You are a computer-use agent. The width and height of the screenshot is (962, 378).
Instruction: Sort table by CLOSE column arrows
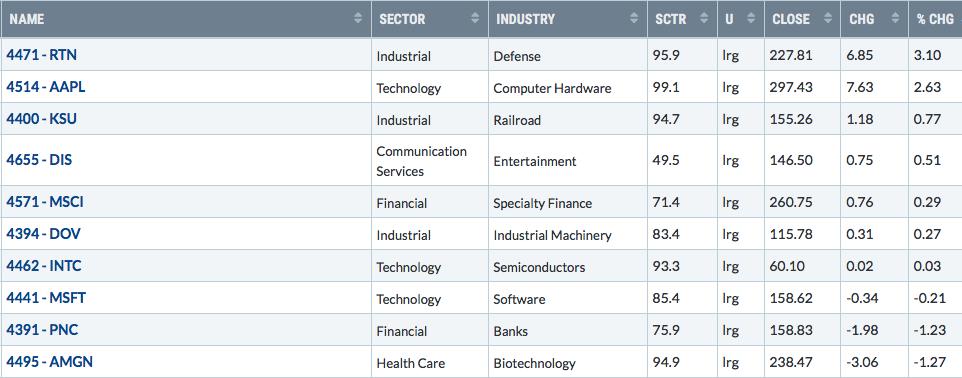pyautogui.click(x=828, y=18)
